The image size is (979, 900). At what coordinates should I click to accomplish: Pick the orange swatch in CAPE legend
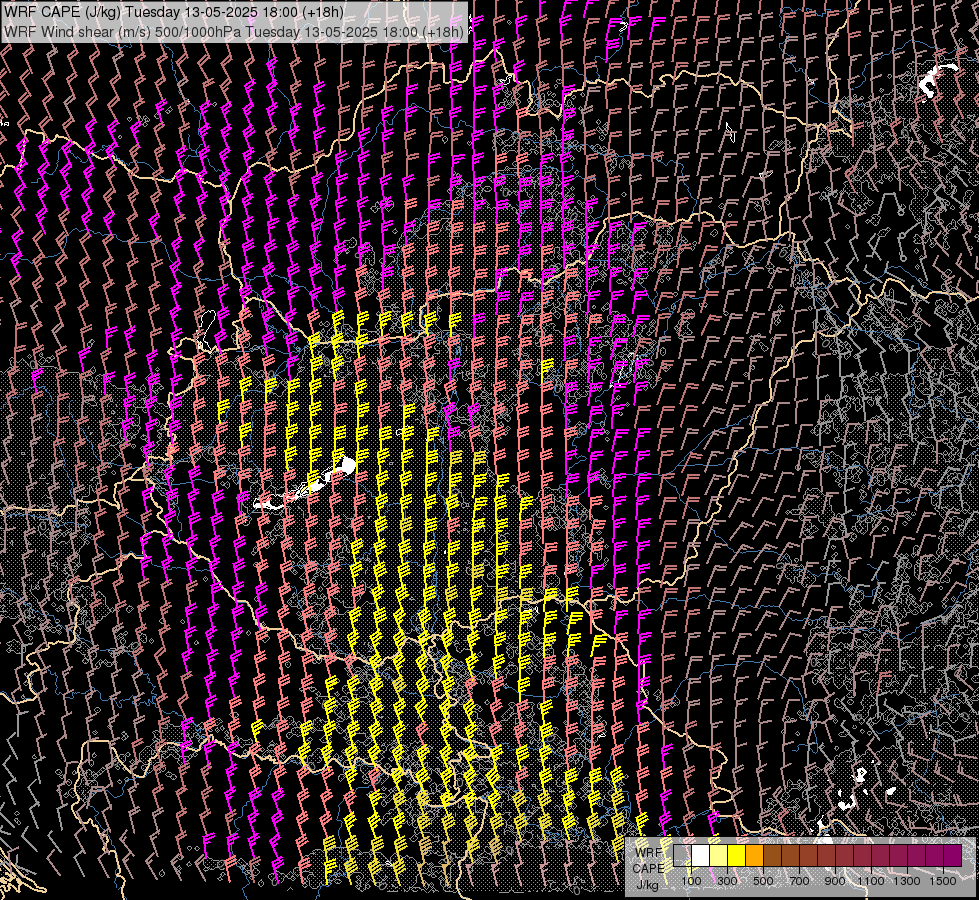pyautogui.click(x=754, y=856)
